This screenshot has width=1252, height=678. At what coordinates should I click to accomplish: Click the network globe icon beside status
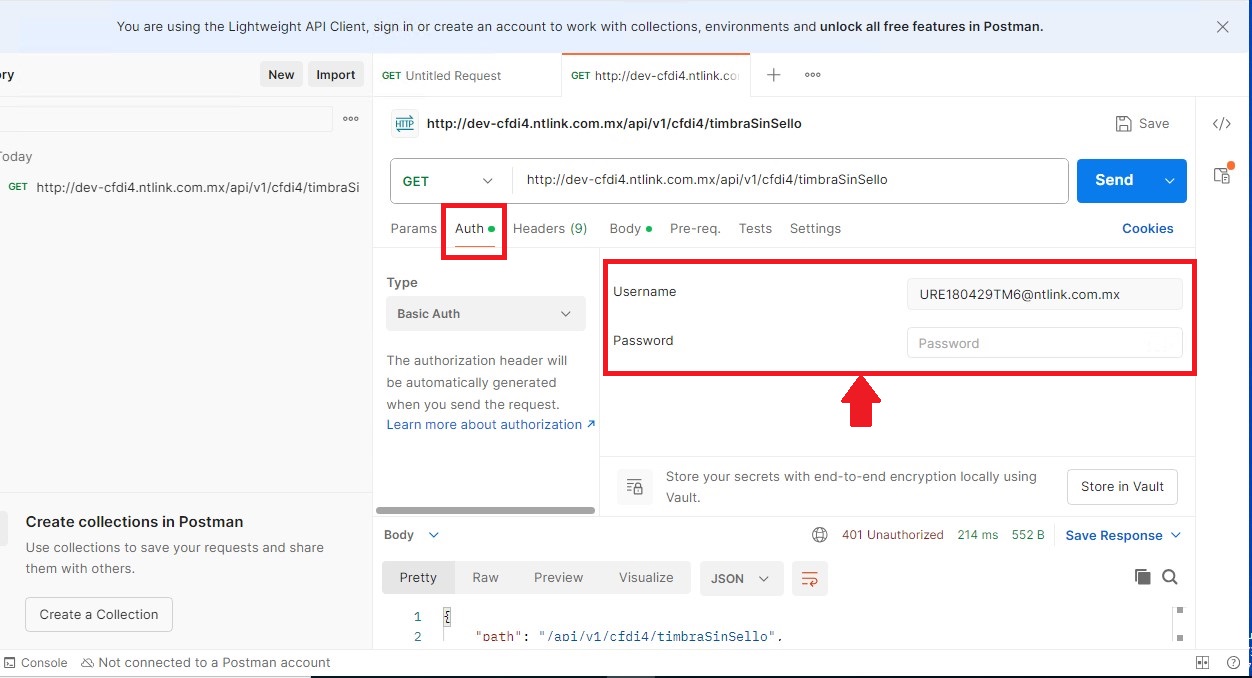[x=820, y=535]
